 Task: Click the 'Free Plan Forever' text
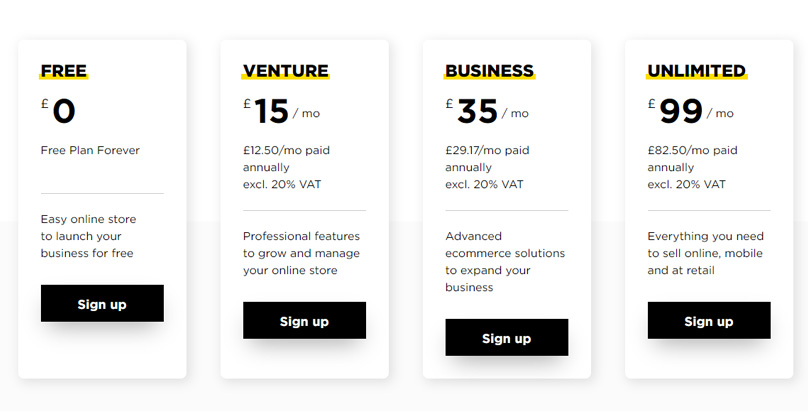click(x=90, y=151)
